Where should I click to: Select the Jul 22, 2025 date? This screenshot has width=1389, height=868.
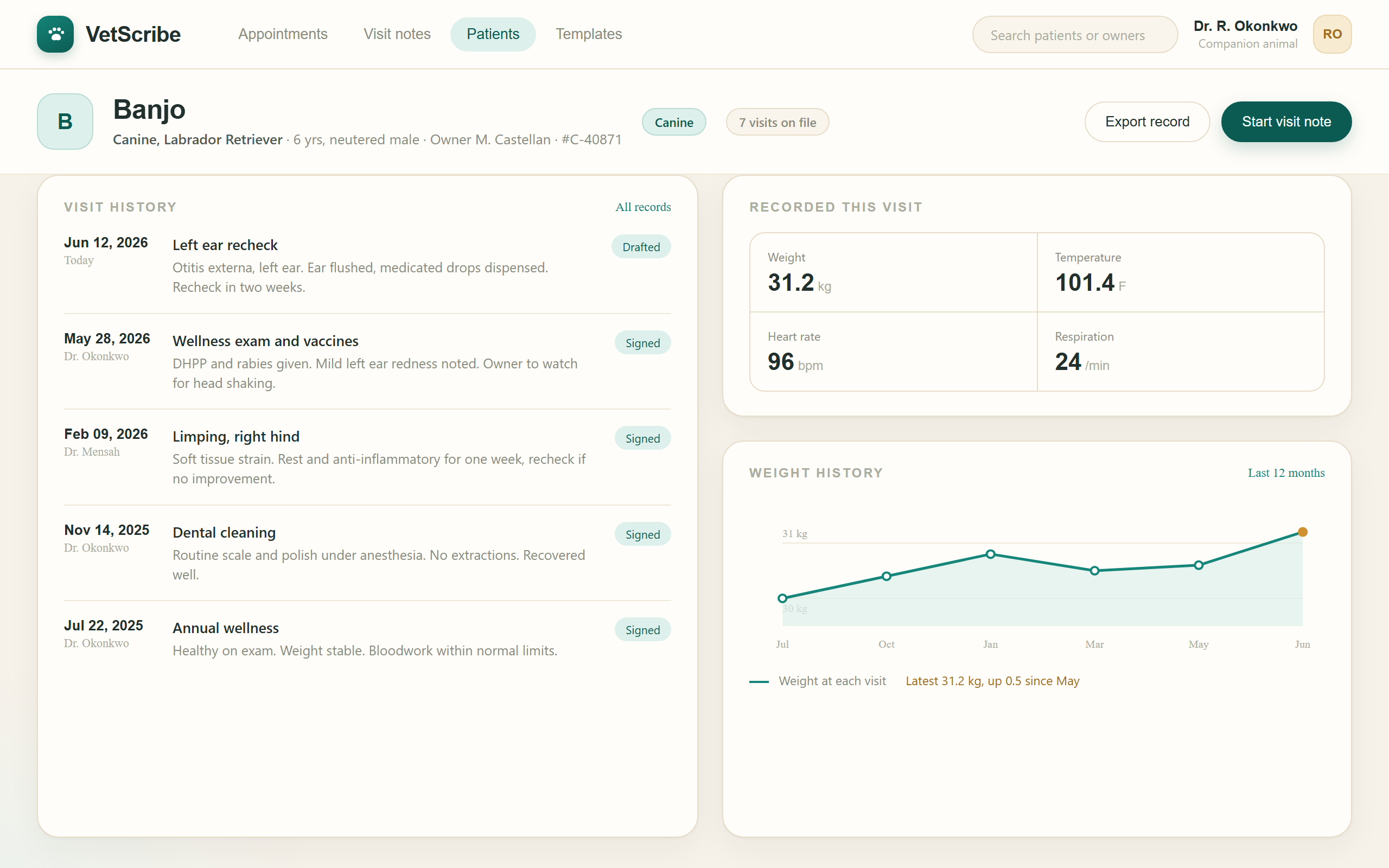click(103, 626)
